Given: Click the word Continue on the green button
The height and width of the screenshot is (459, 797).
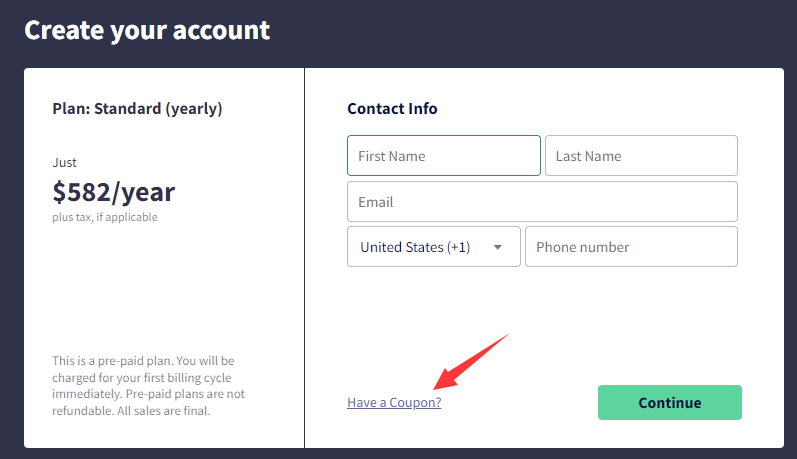Looking at the screenshot, I should tap(670, 403).
